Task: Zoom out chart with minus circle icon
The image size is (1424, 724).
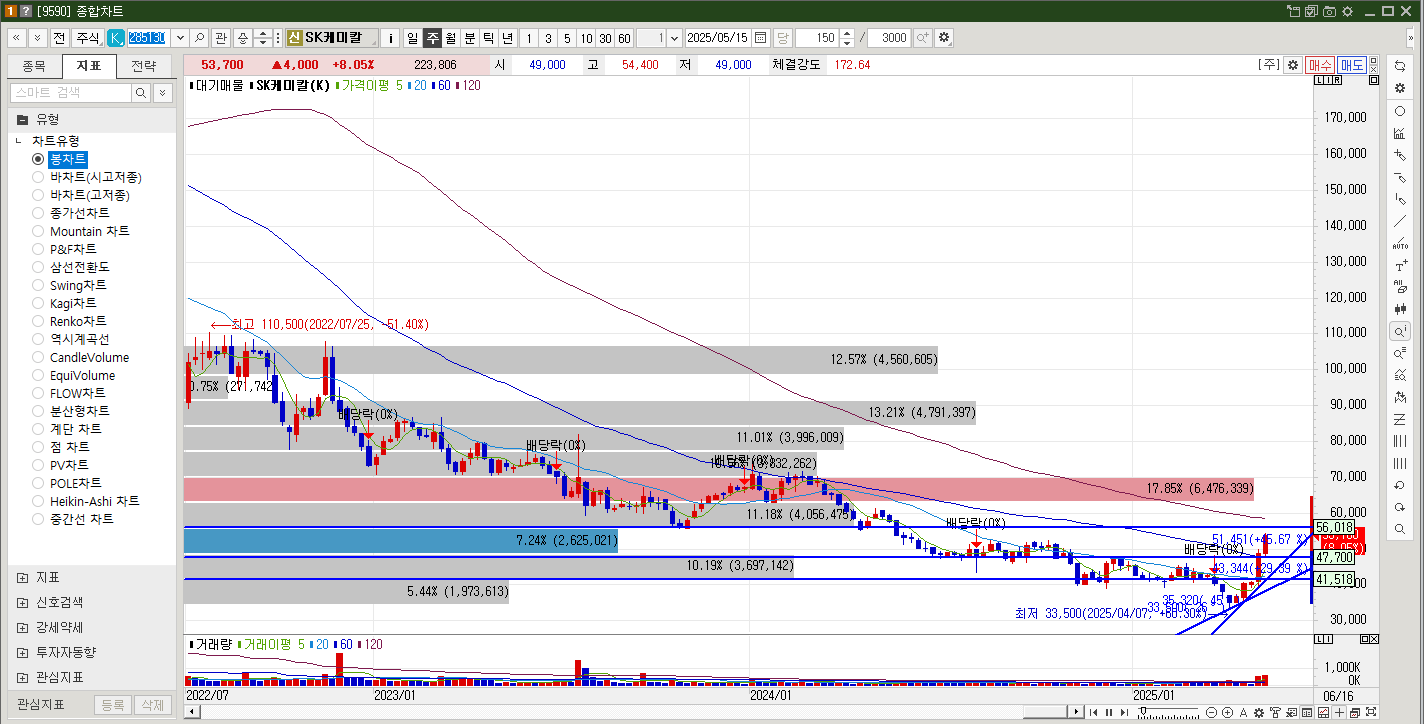Action: point(1213,712)
